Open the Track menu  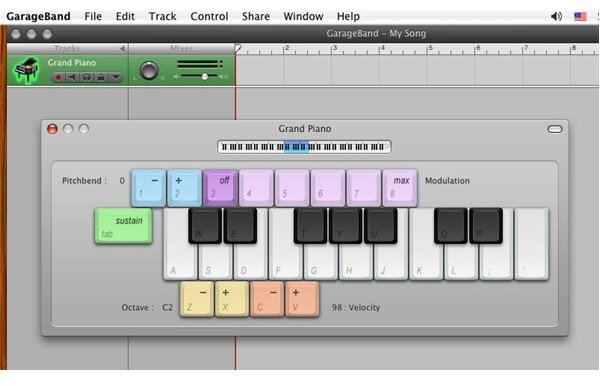[x=163, y=16]
